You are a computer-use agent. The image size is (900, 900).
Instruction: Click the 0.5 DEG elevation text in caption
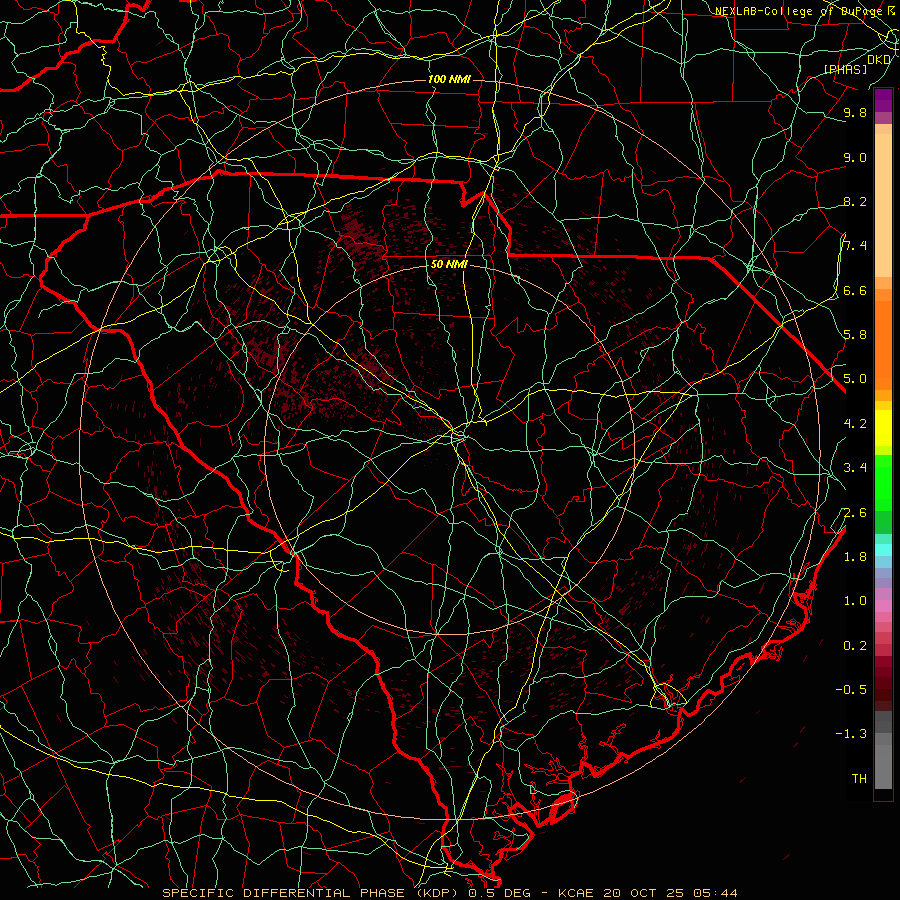[499, 893]
